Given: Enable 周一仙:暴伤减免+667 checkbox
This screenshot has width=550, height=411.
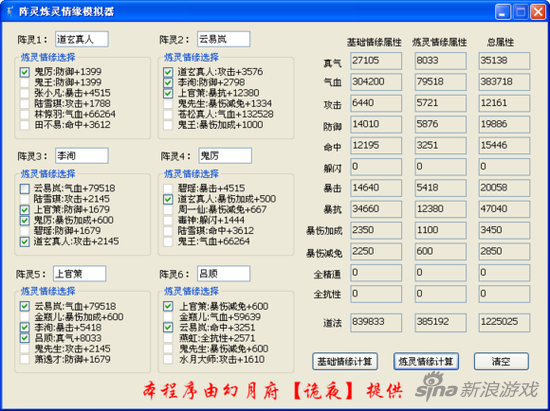Looking at the screenshot, I should pyautogui.click(x=168, y=210).
